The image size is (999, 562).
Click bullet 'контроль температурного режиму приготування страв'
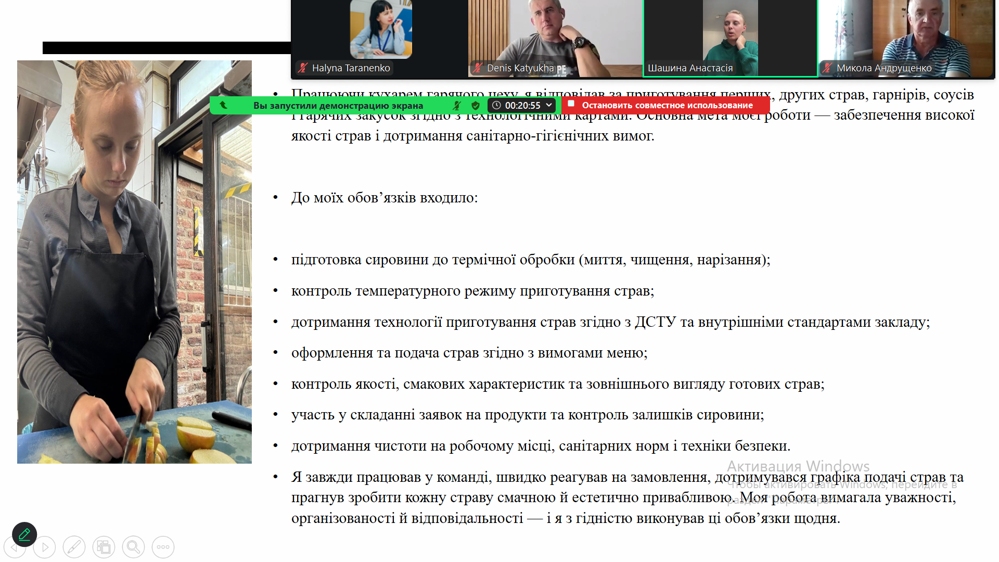pos(473,291)
